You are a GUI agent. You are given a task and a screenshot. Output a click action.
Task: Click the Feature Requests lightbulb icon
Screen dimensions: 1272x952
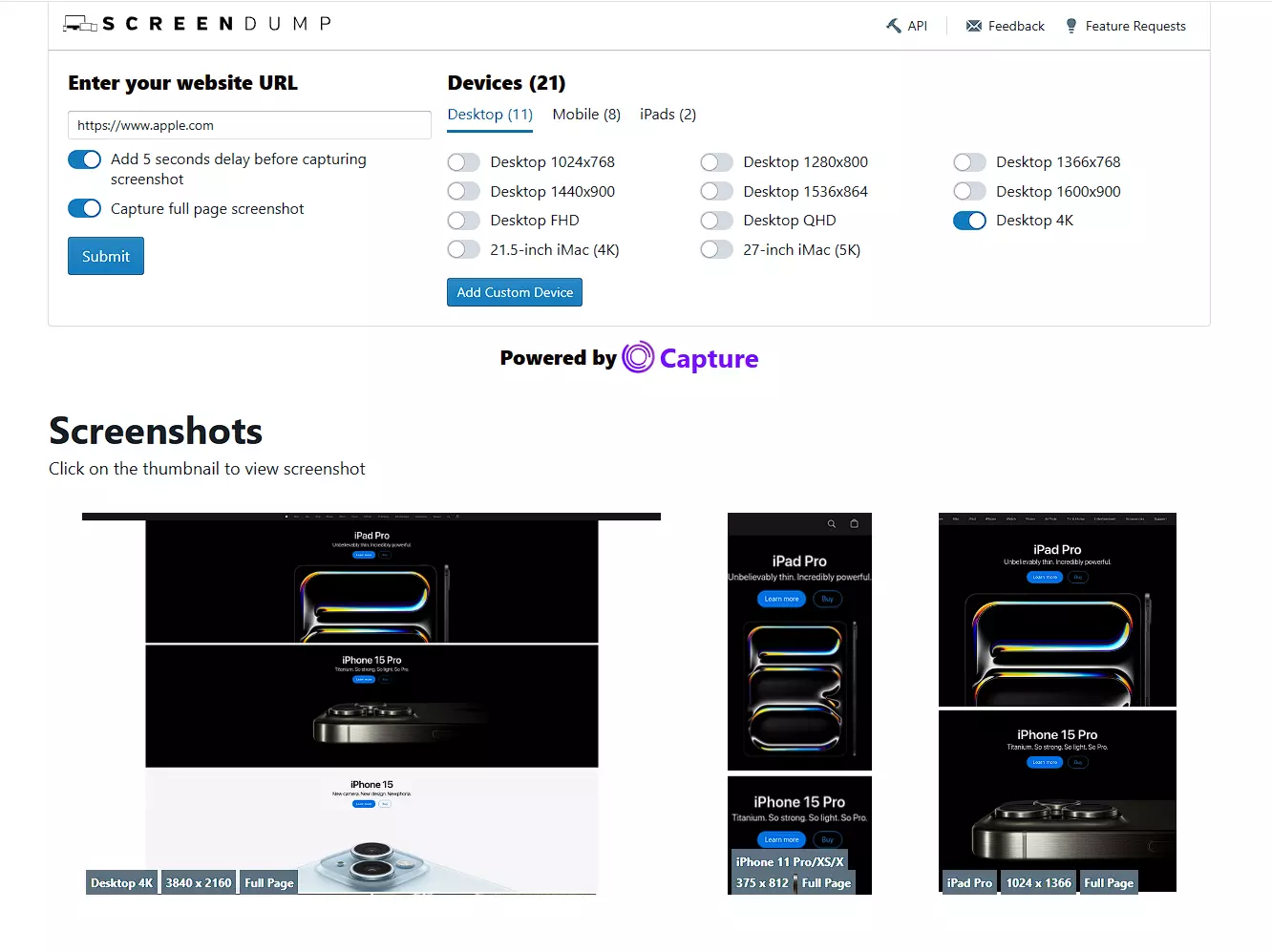click(1071, 26)
